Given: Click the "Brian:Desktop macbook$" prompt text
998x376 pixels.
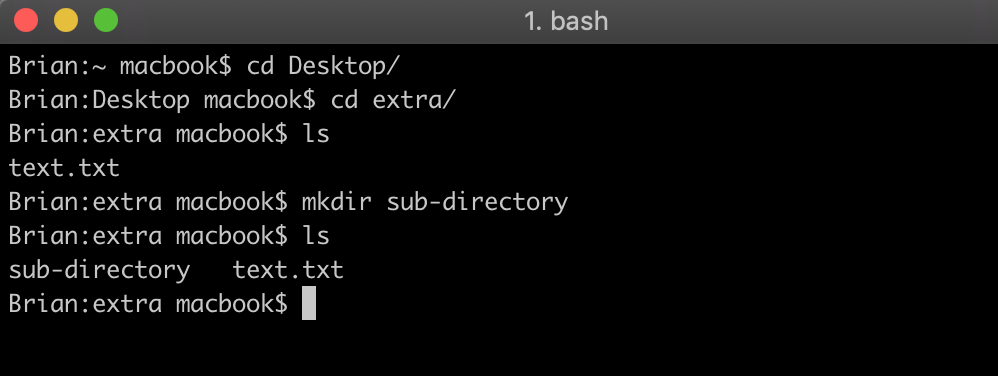Looking at the screenshot, I should pyautogui.click(x=162, y=100).
